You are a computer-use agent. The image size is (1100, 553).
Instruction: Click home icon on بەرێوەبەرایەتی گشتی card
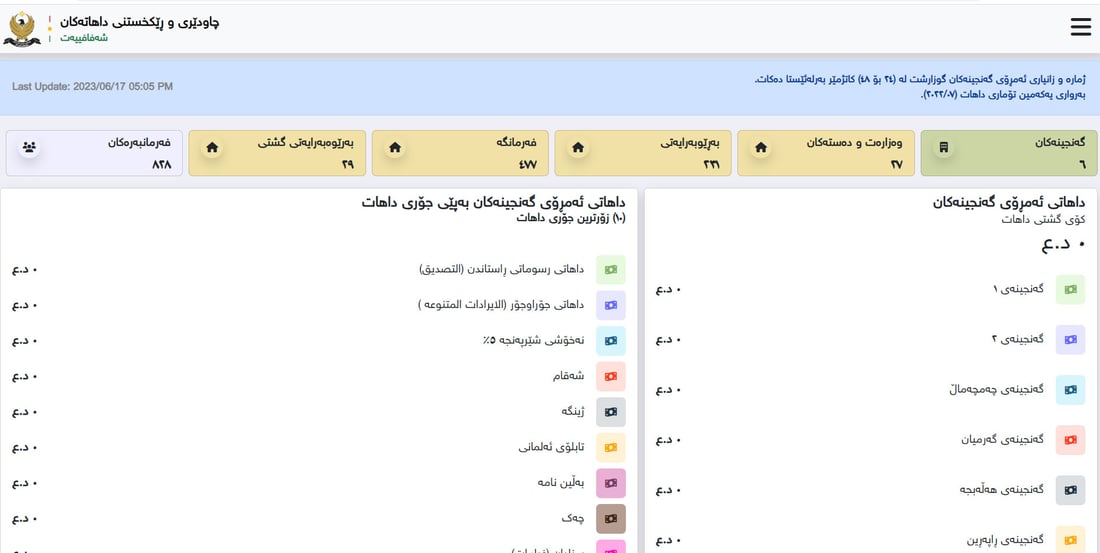click(212, 147)
